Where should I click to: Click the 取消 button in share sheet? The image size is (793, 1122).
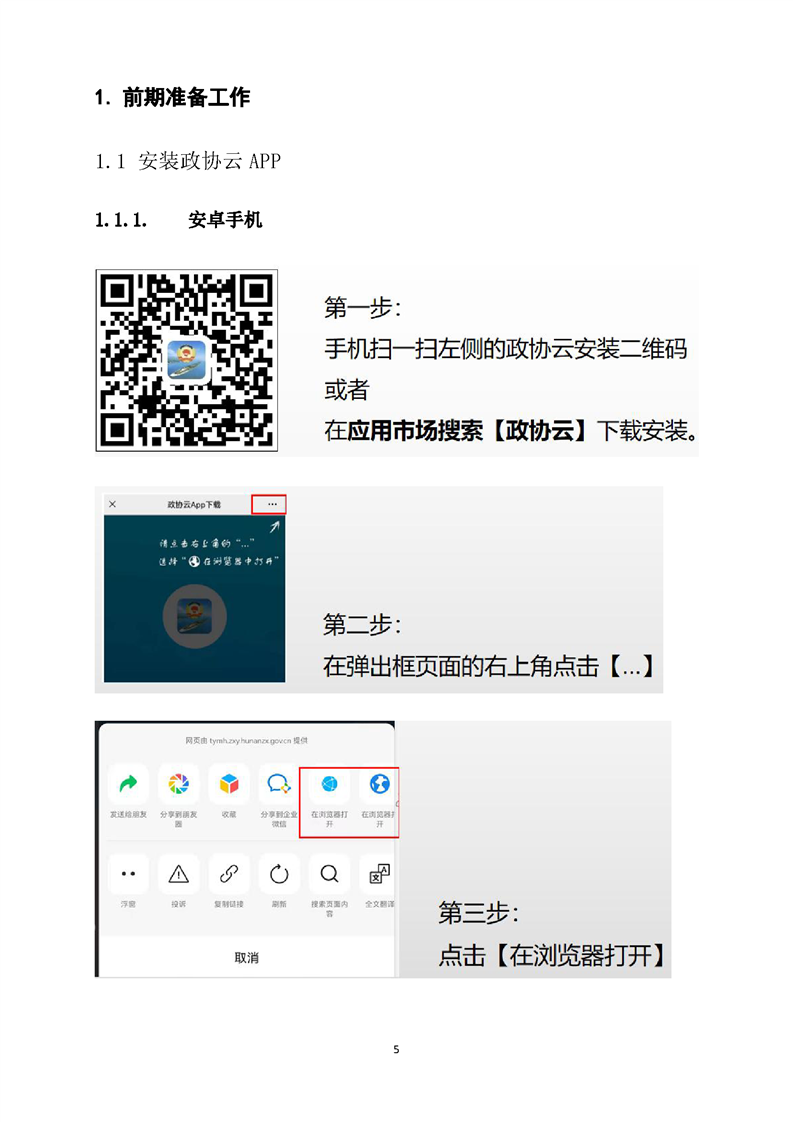pyautogui.click(x=246, y=957)
